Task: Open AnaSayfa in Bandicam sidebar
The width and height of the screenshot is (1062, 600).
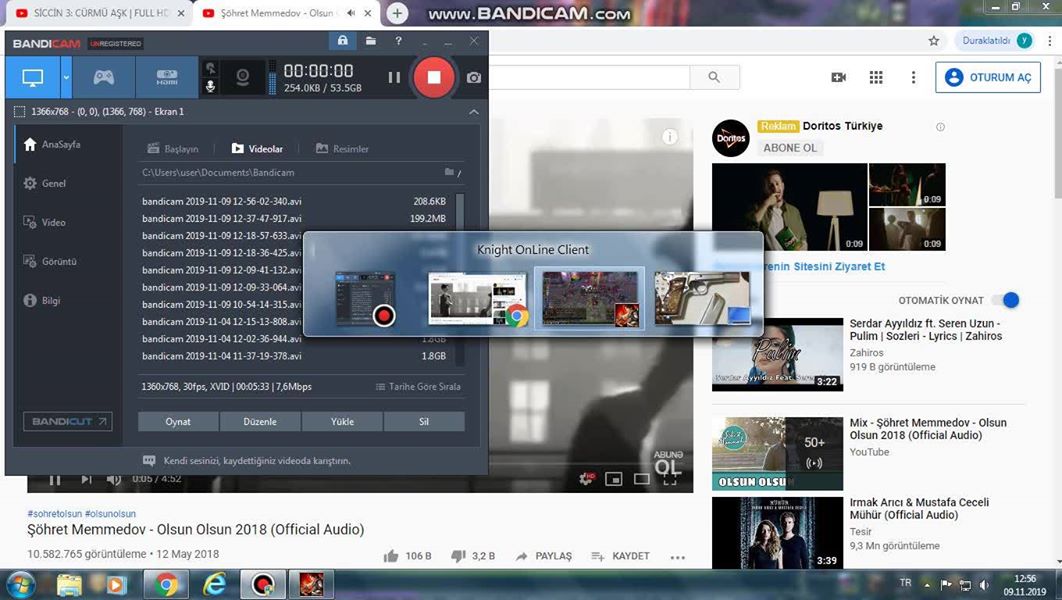Action: [x=52, y=144]
